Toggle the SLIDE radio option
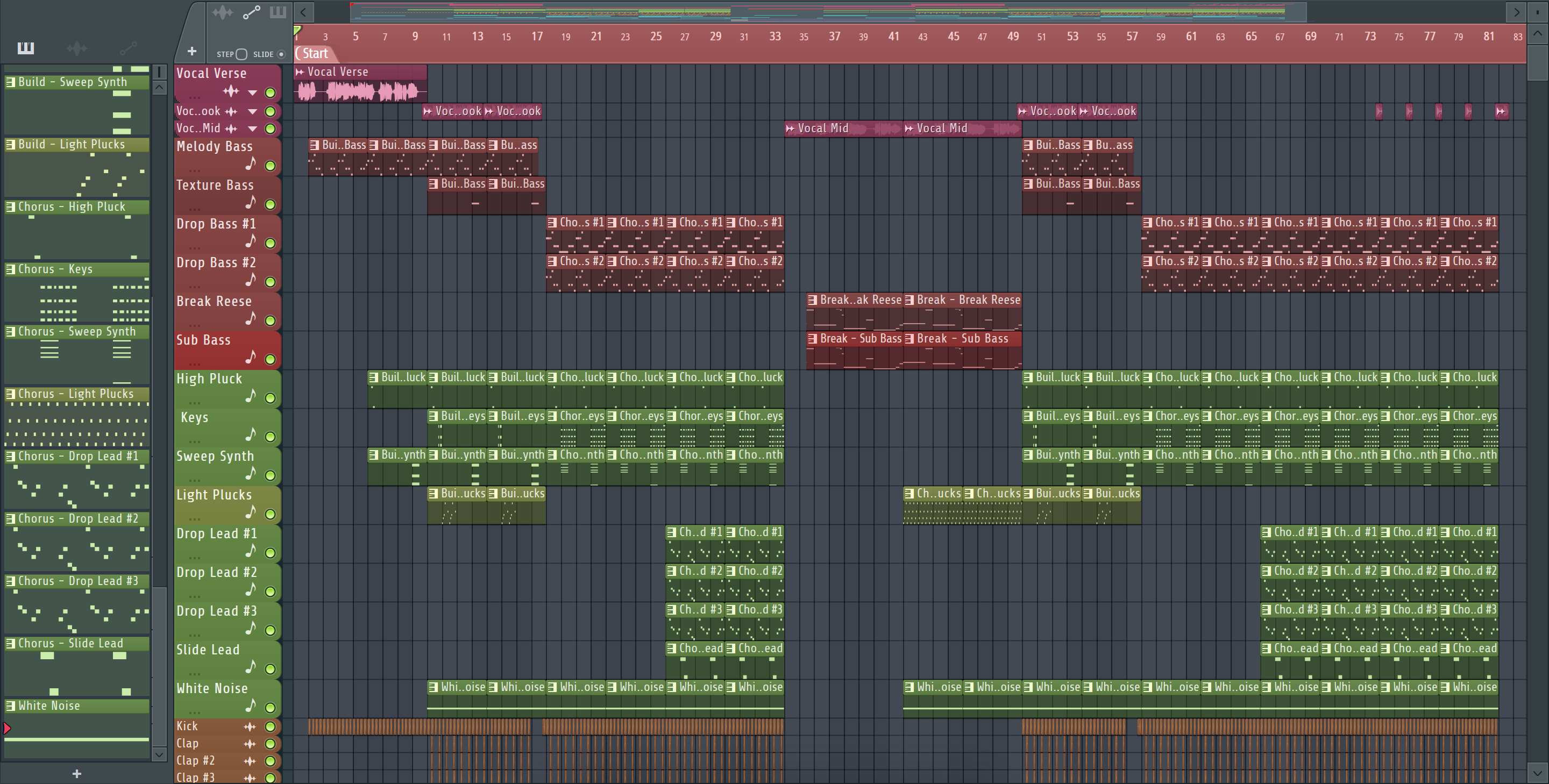 pyautogui.click(x=281, y=54)
